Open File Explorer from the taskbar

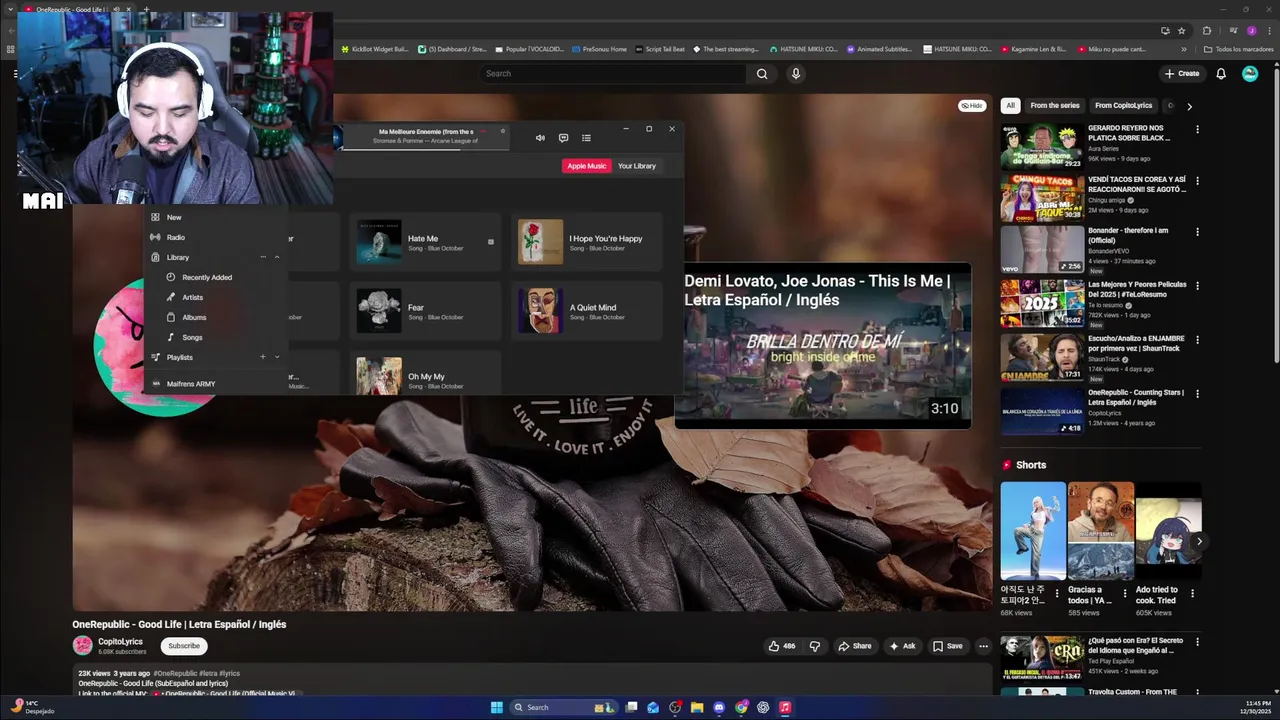coord(697,707)
